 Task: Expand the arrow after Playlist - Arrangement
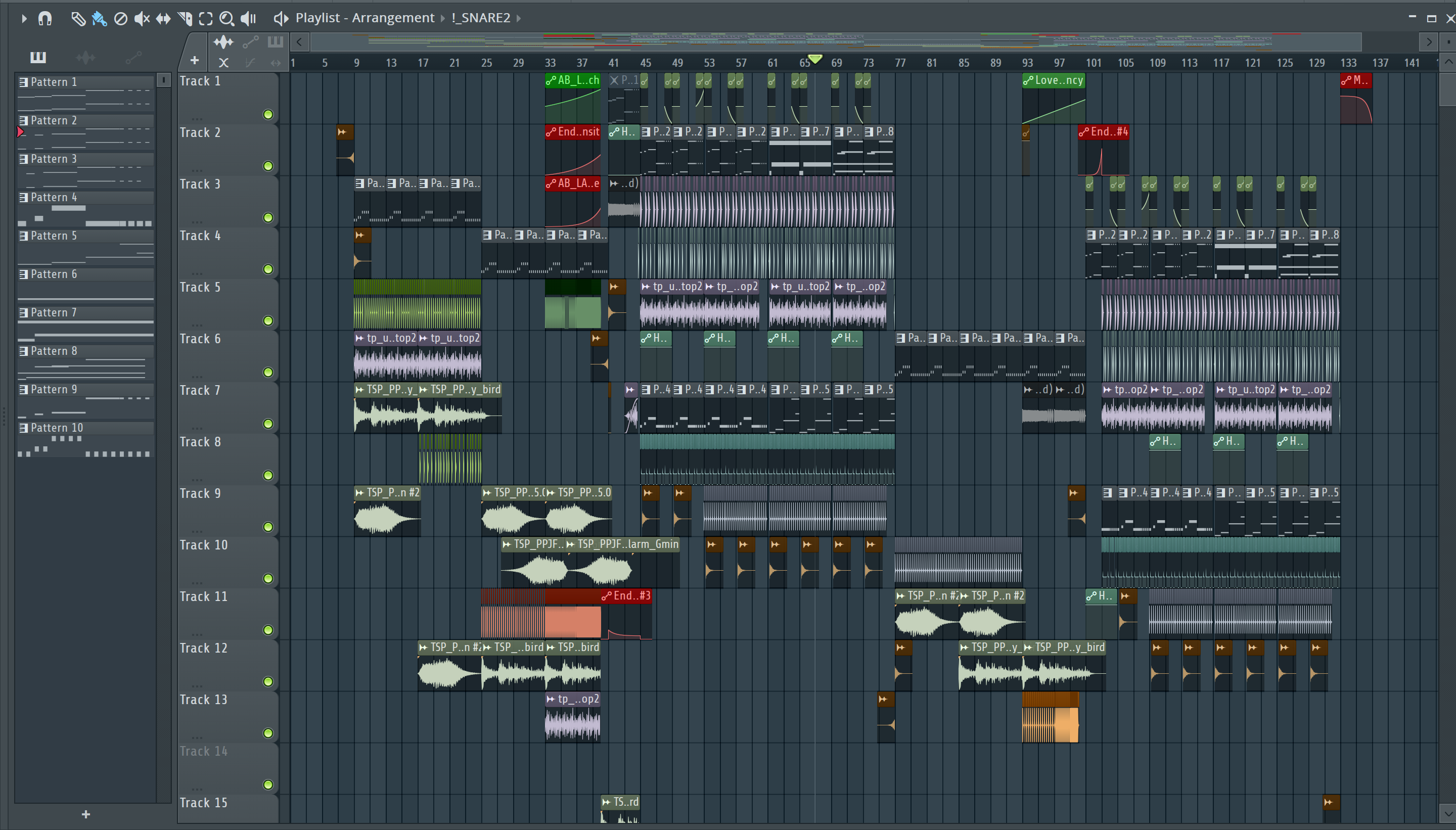click(442, 18)
